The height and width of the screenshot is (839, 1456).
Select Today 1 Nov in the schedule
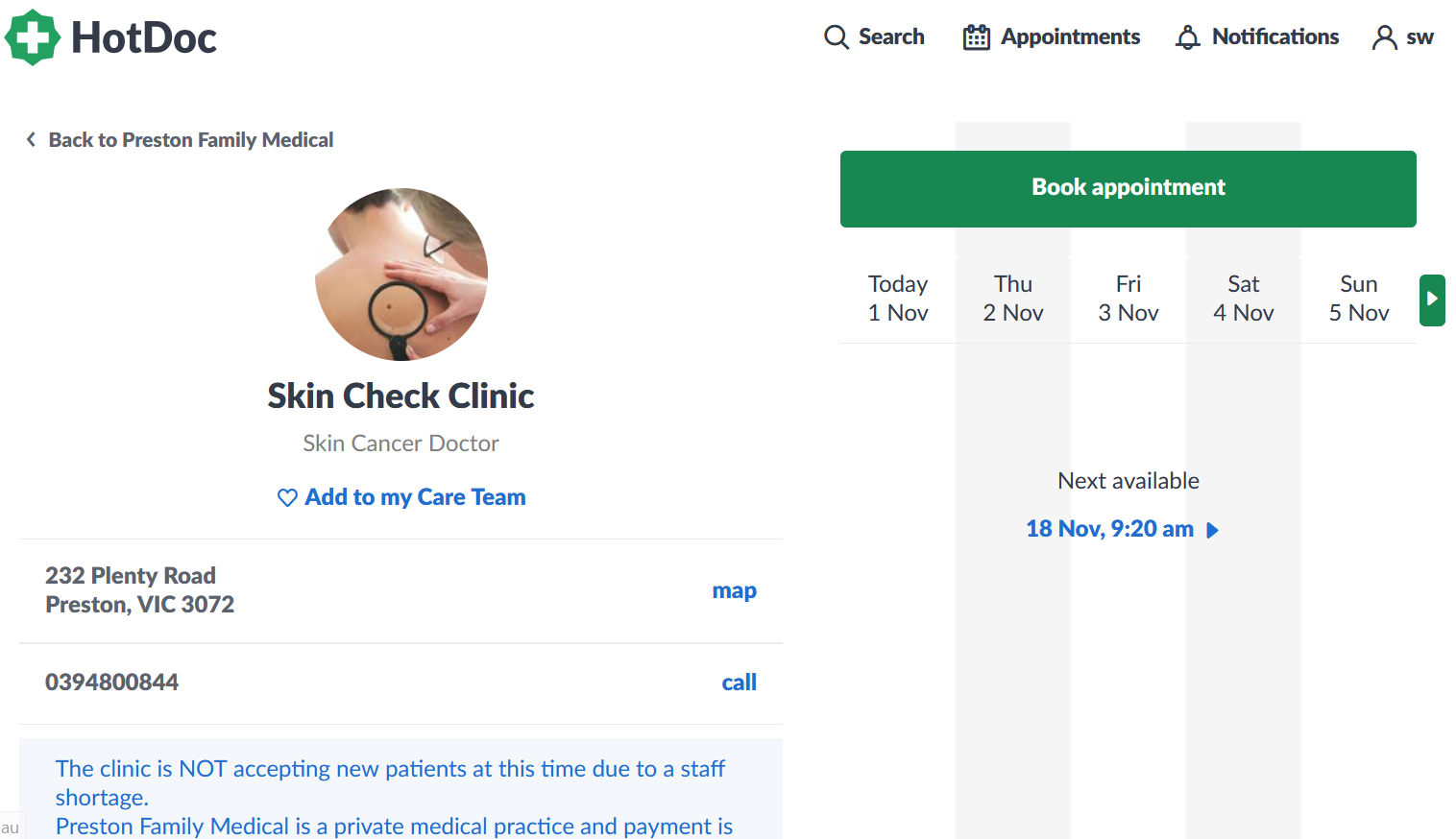click(897, 299)
